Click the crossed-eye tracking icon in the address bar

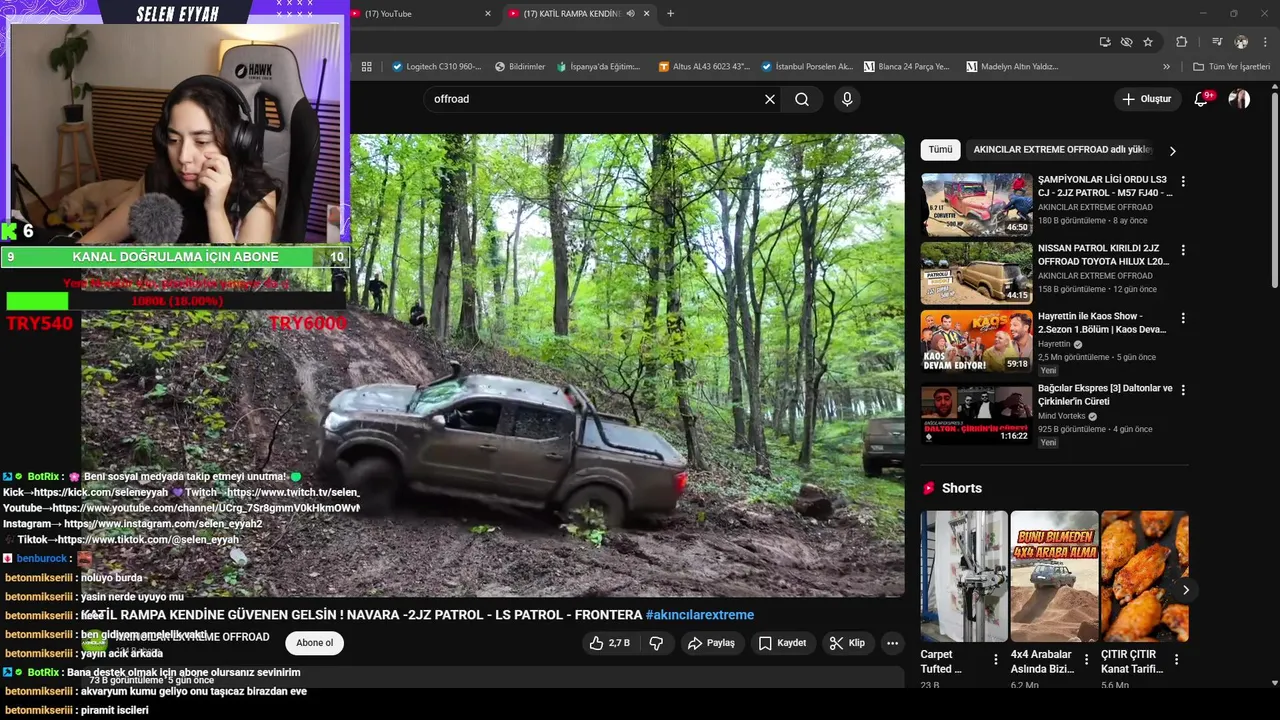(x=1127, y=42)
